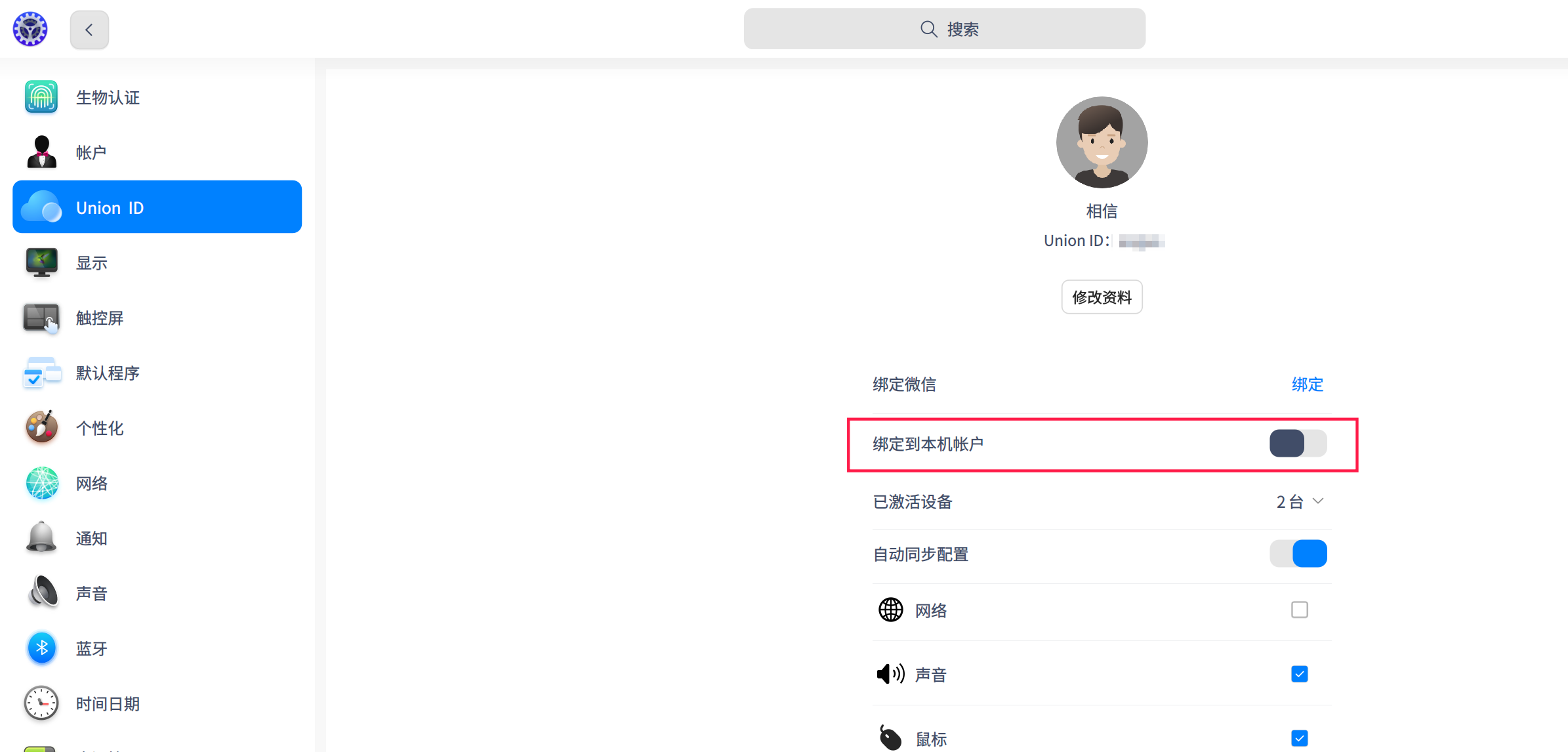Click the 修改资料 button

(x=1101, y=297)
